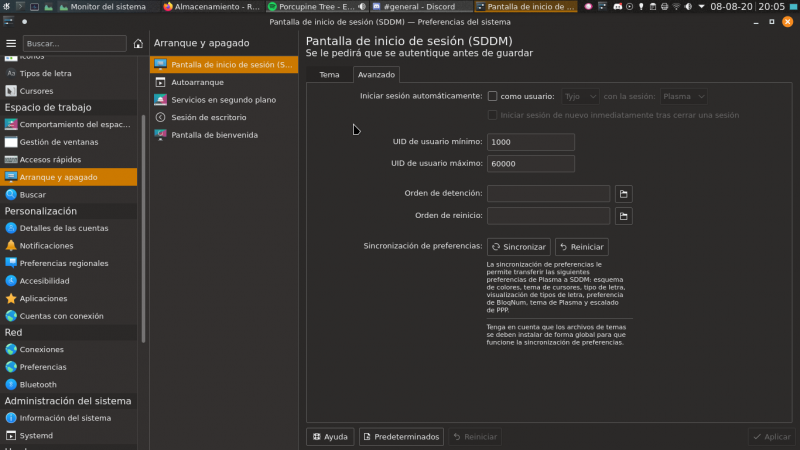This screenshot has height=450, width=800.
Task: Click the clock showing 20:05
Action: pos(771,7)
